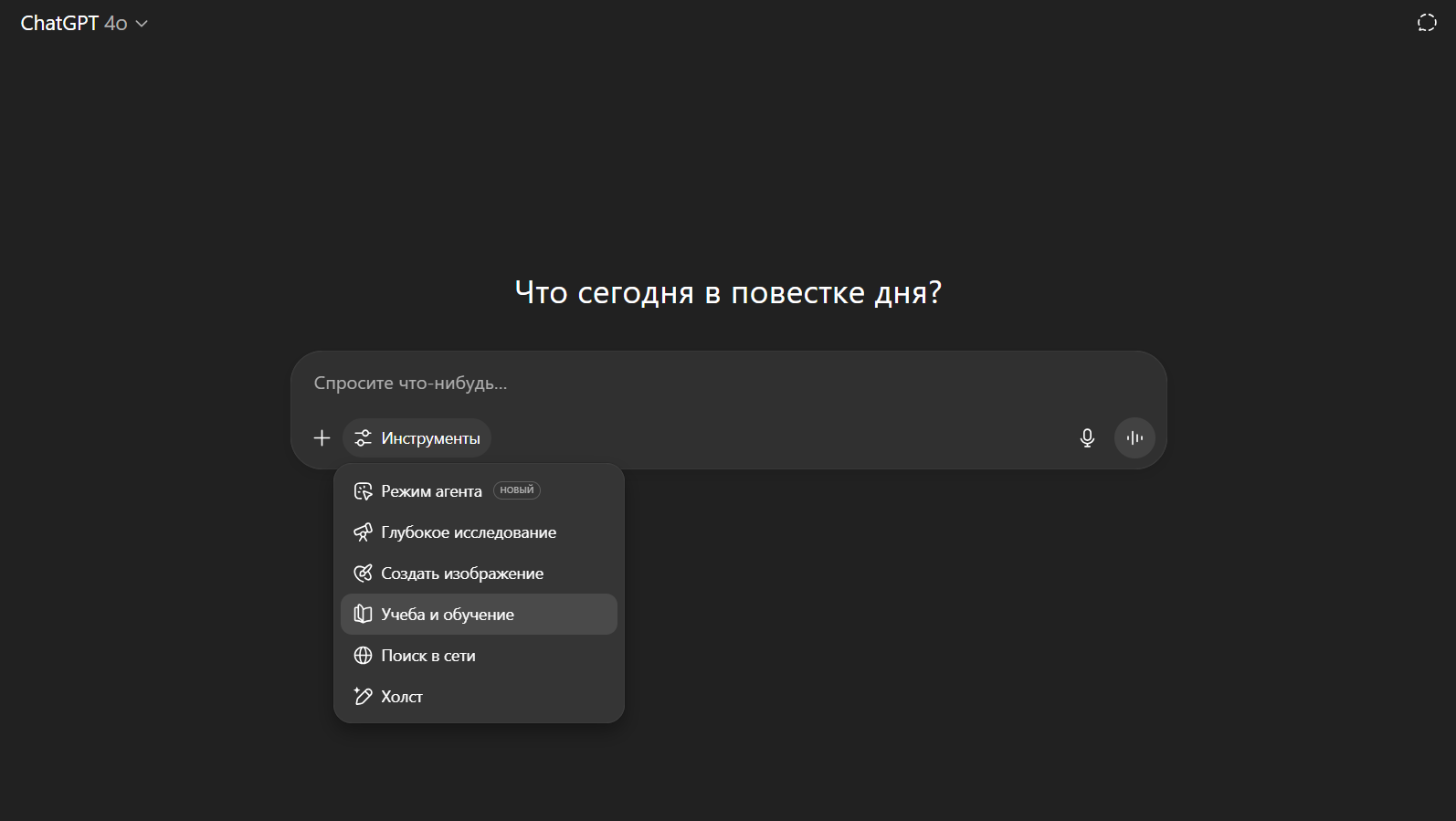Activate the microphone dictation icon
The height and width of the screenshot is (821, 1456).
point(1087,438)
